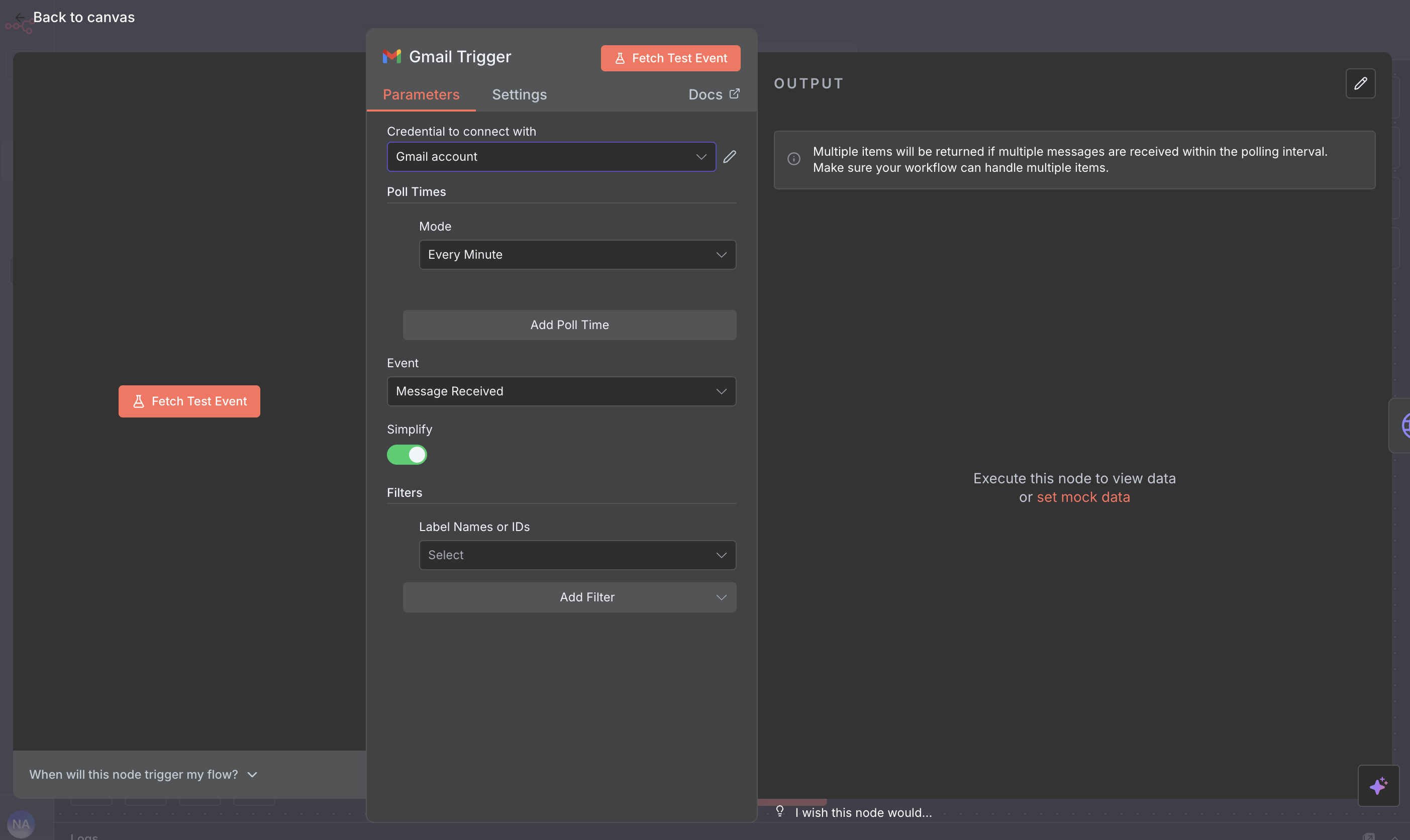Viewport: 1410px width, 840px height.
Task: Switch to the Settings tab
Action: pyautogui.click(x=519, y=94)
